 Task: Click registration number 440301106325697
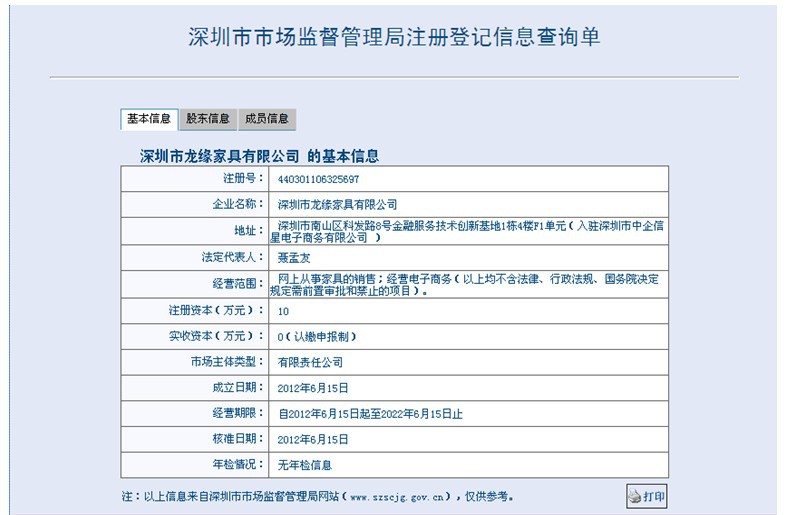pos(318,179)
